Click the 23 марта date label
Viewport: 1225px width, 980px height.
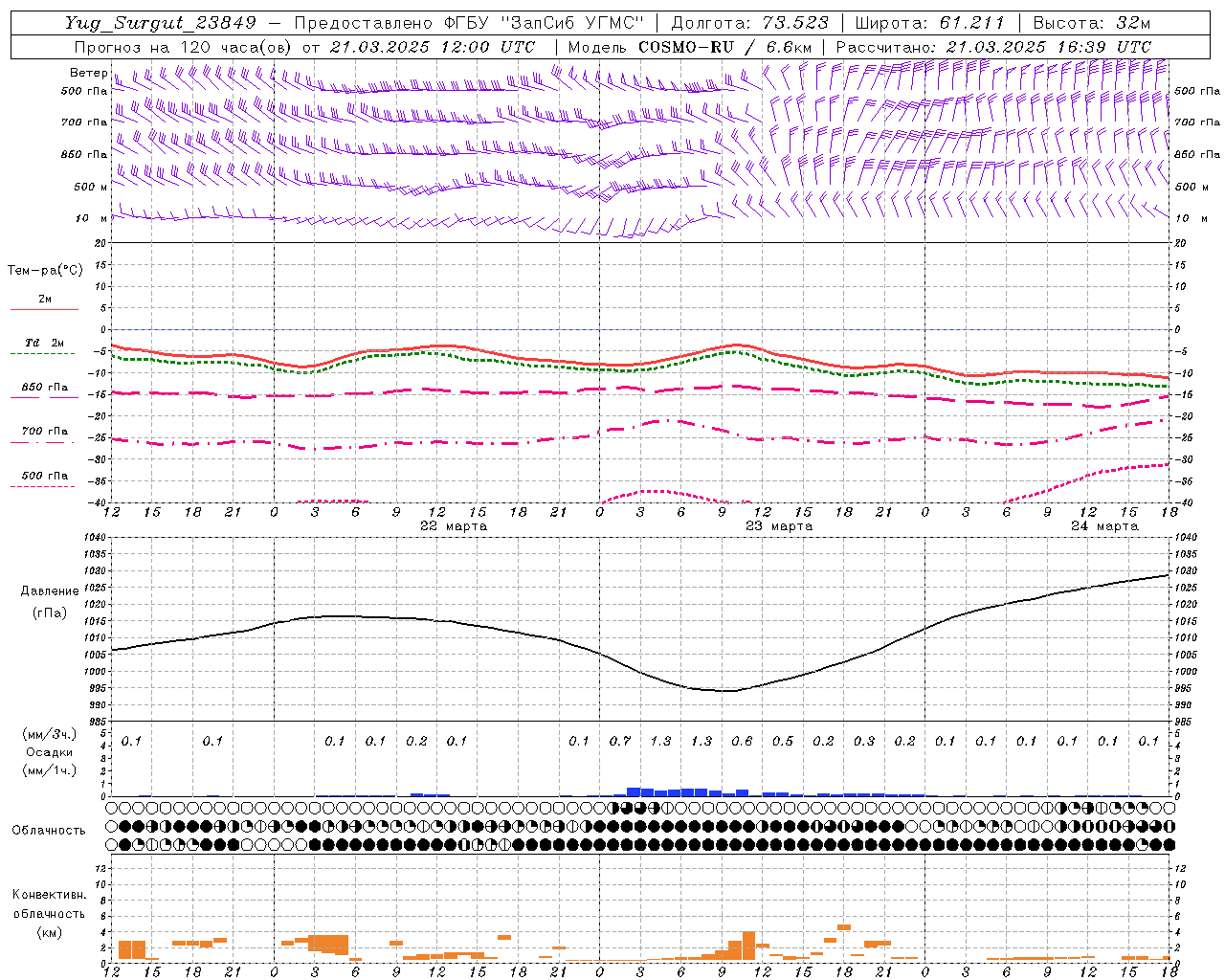click(x=779, y=526)
